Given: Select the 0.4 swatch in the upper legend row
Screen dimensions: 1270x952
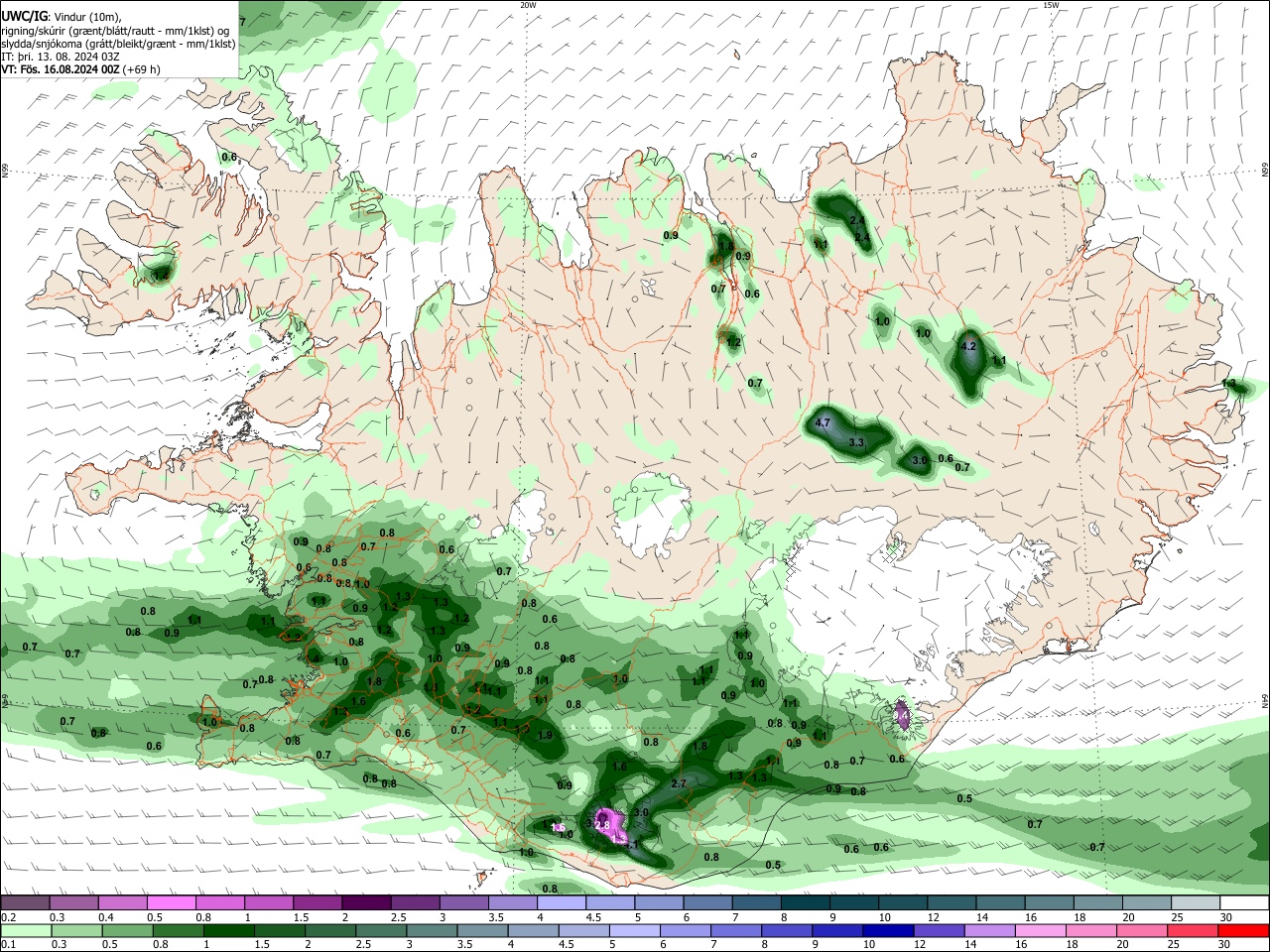Looking at the screenshot, I should pyautogui.click(x=123, y=902).
